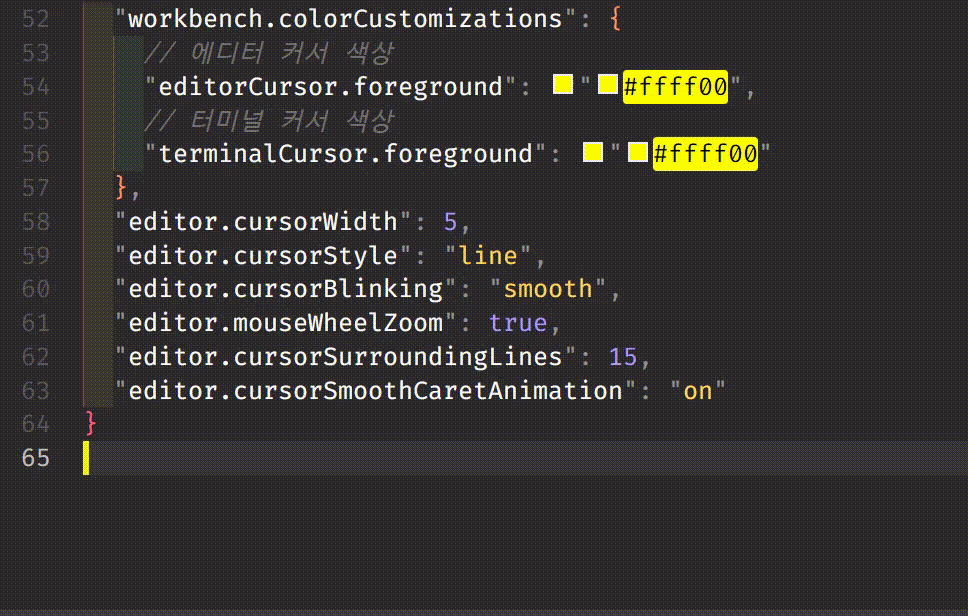
Task: Click the opening brace on line 52
Action: [x=615, y=19]
